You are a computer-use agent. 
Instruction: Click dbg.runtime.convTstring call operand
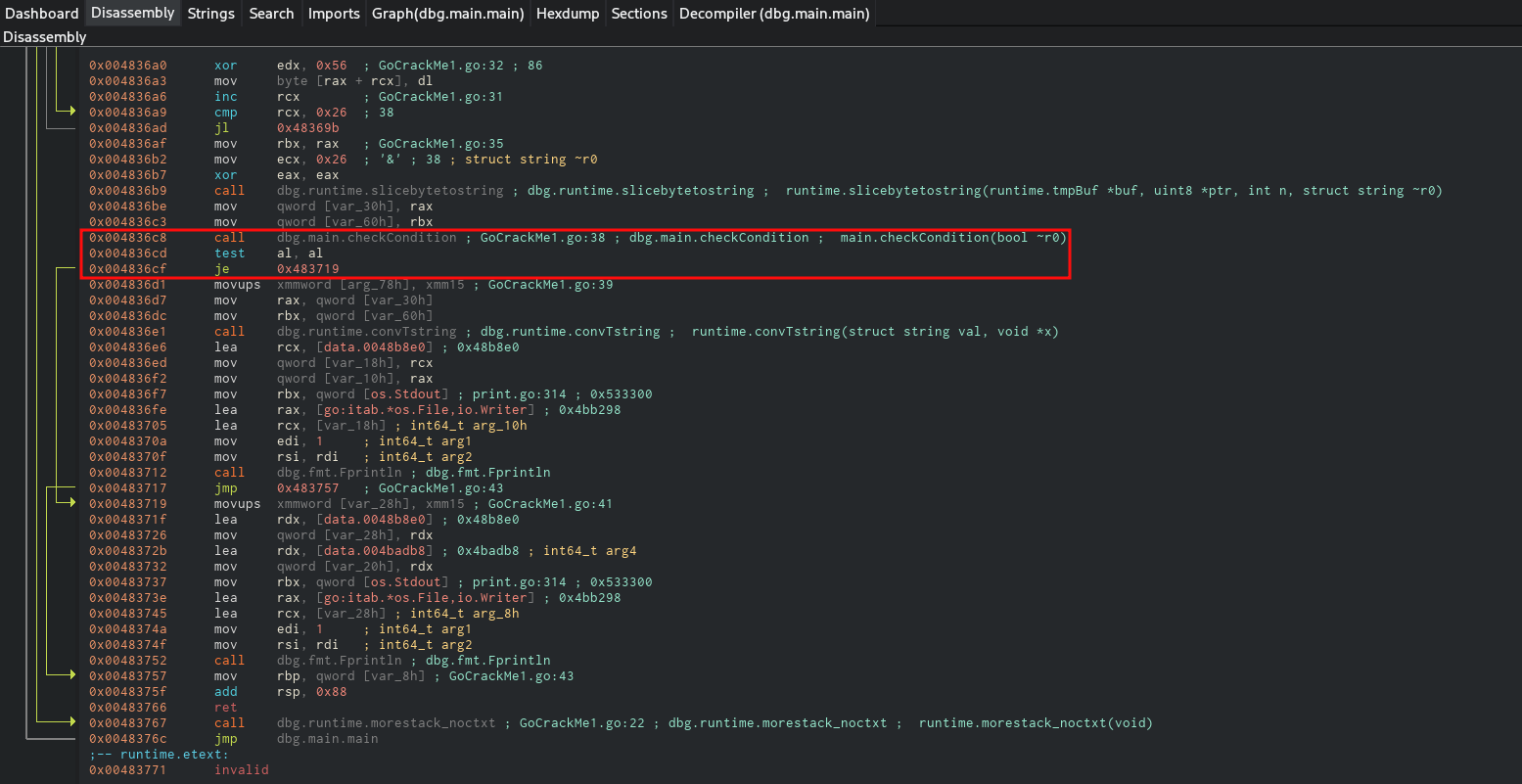[370, 332]
